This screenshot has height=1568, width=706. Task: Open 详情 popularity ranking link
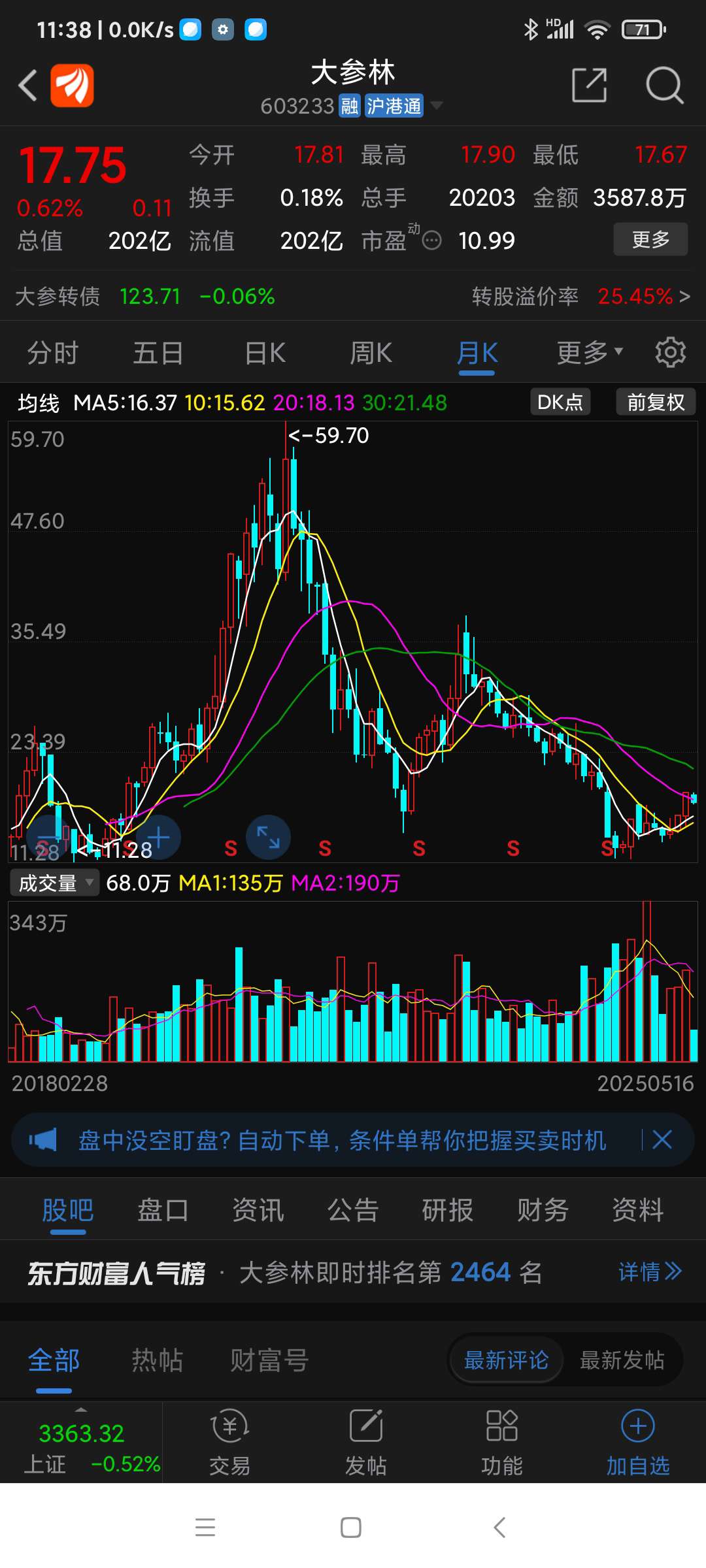tap(650, 1271)
